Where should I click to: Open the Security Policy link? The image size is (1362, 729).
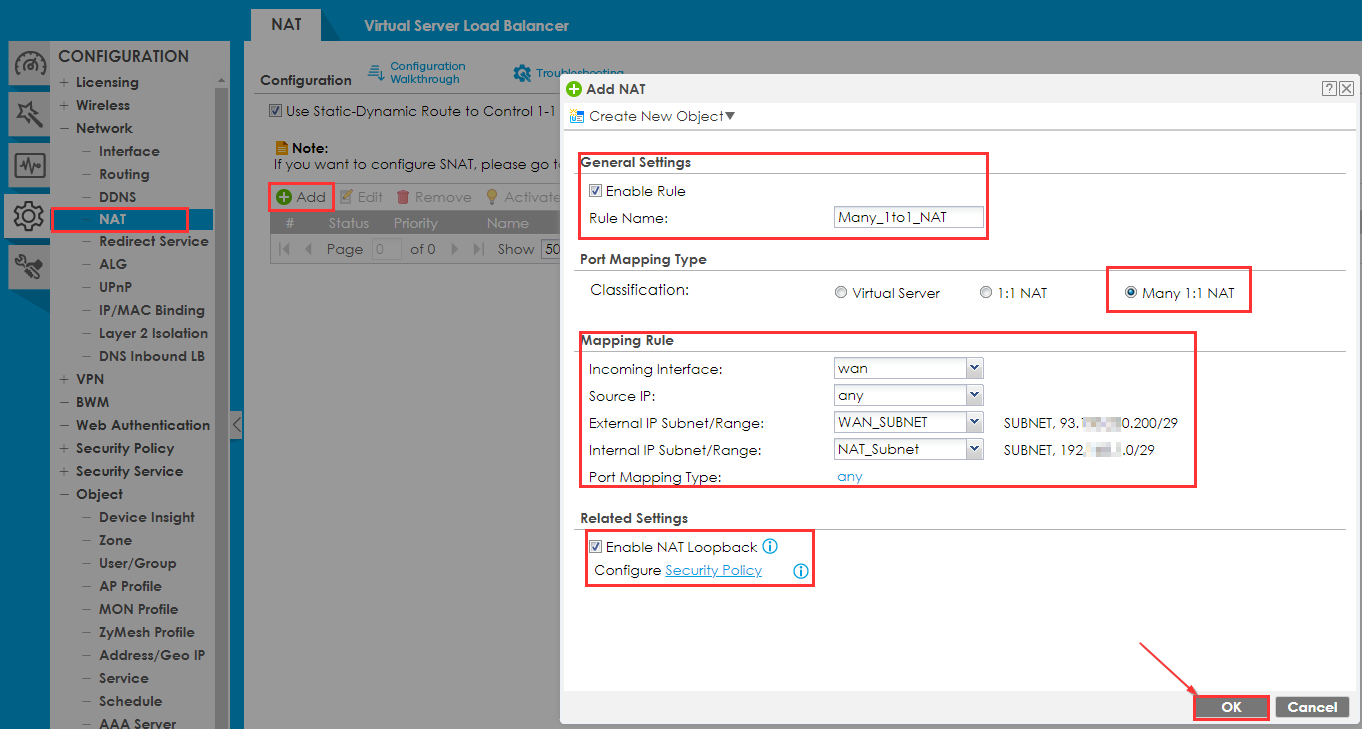pyautogui.click(x=713, y=571)
